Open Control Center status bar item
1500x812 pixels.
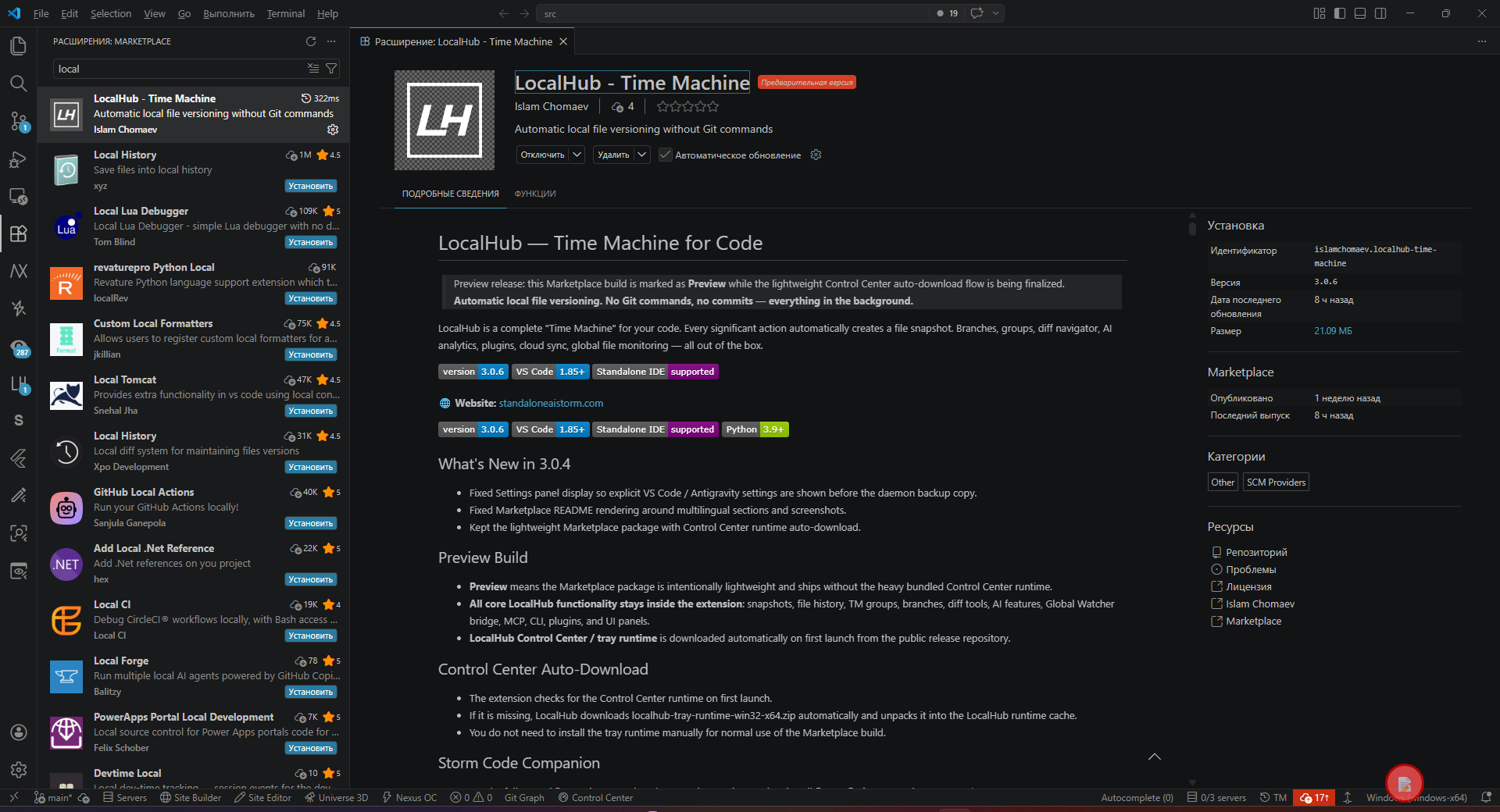[x=595, y=797]
